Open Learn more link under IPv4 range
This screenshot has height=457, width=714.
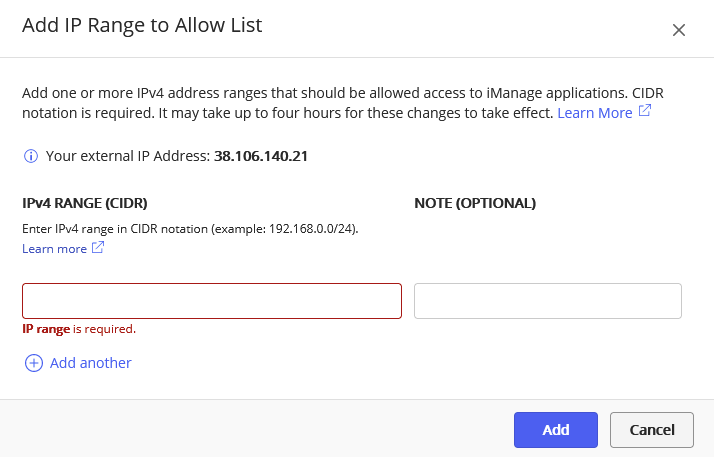[54, 248]
